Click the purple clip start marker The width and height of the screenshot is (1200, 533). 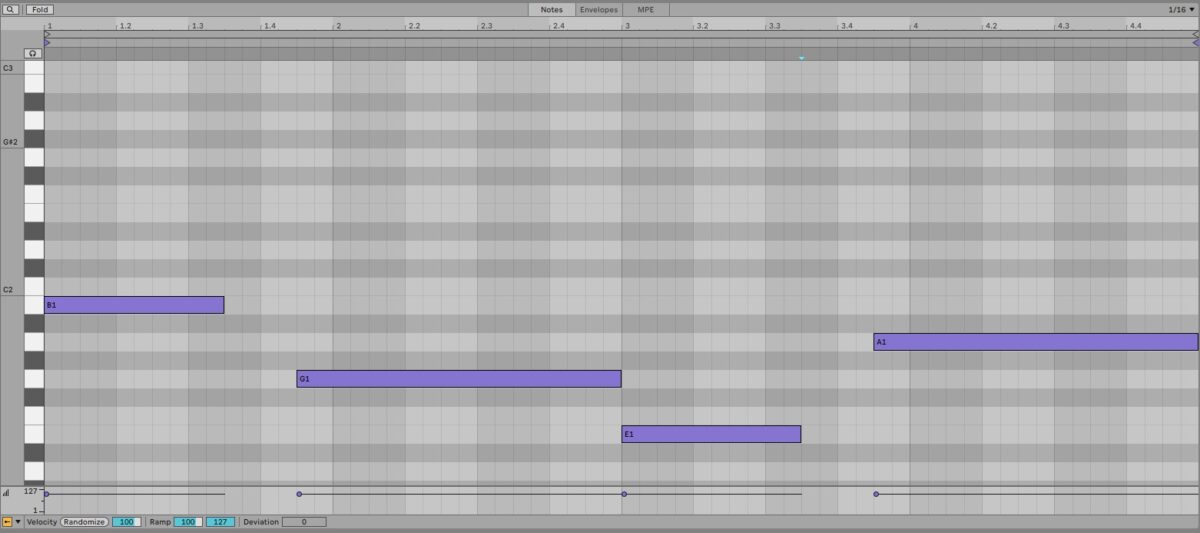coord(47,42)
